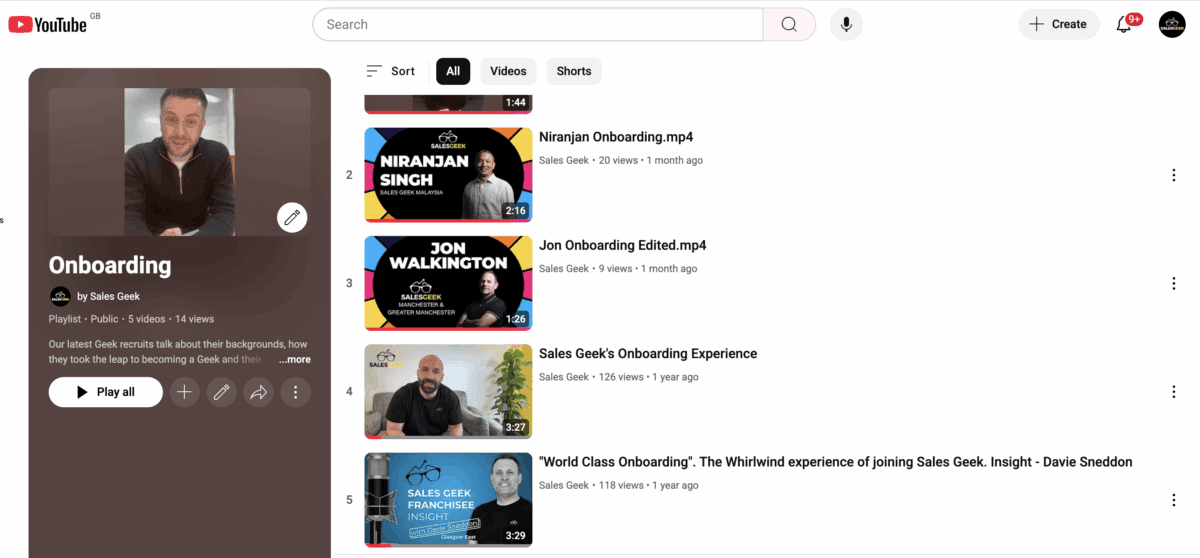Open more options for the Onboarding playlist
This screenshot has height=558, width=1200.
pyautogui.click(x=295, y=392)
